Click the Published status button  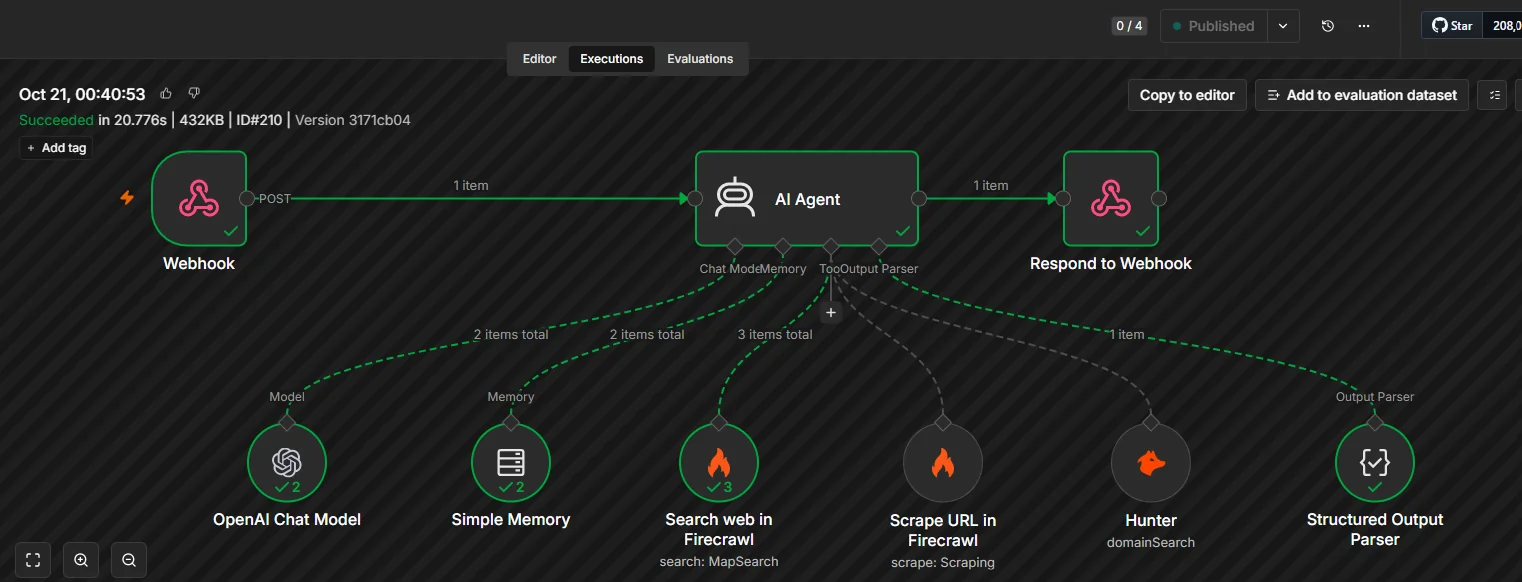coord(1214,26)
